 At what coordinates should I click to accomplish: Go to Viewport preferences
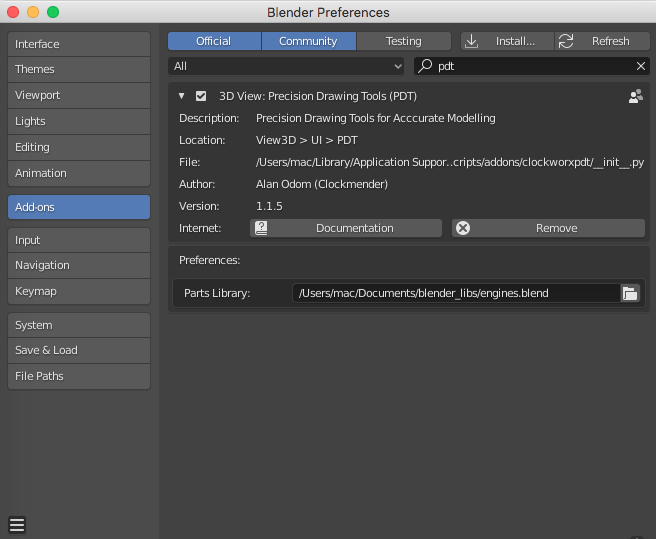tap(79, 95)
